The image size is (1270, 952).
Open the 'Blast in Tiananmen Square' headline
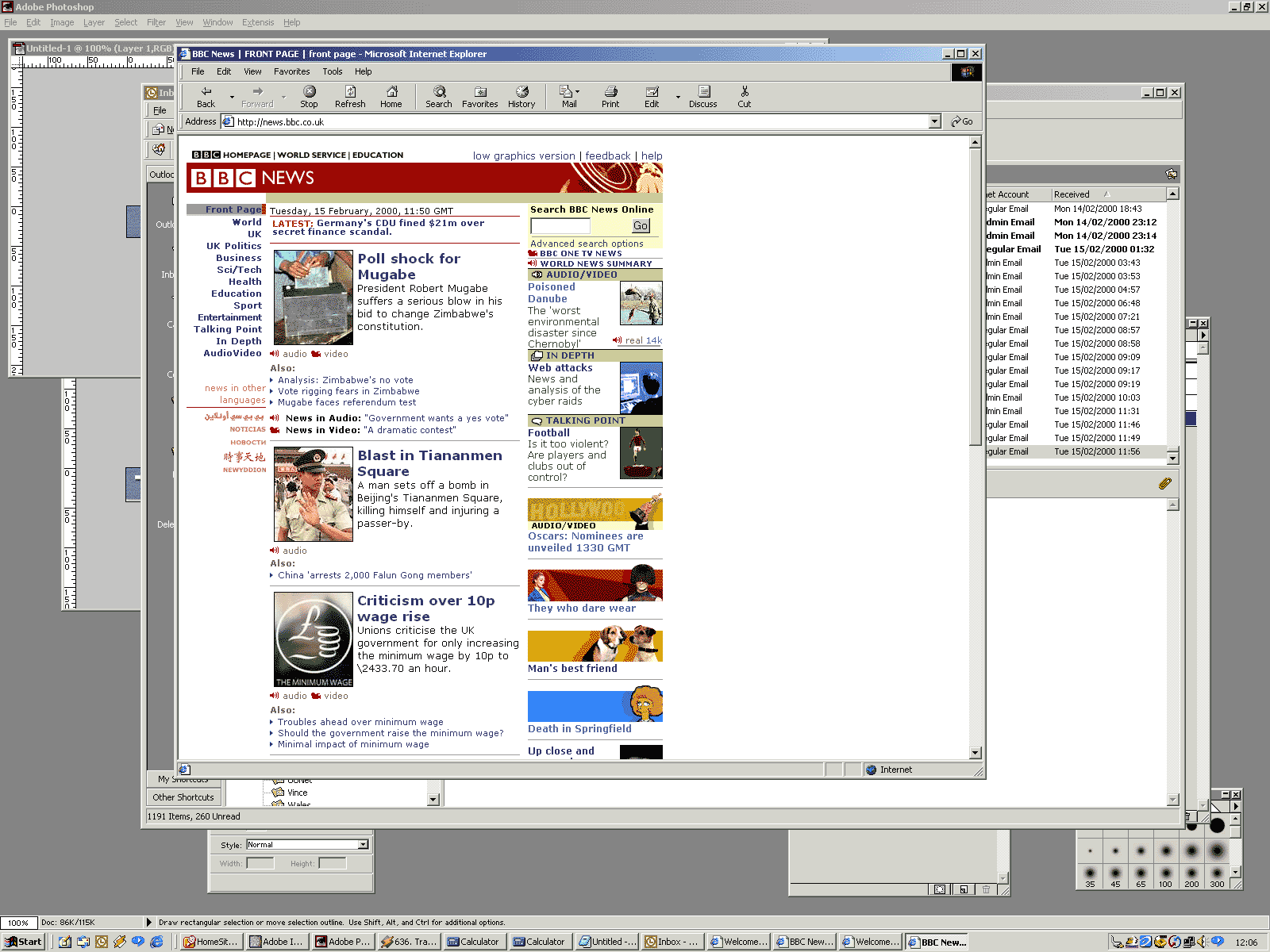[429, 463]
